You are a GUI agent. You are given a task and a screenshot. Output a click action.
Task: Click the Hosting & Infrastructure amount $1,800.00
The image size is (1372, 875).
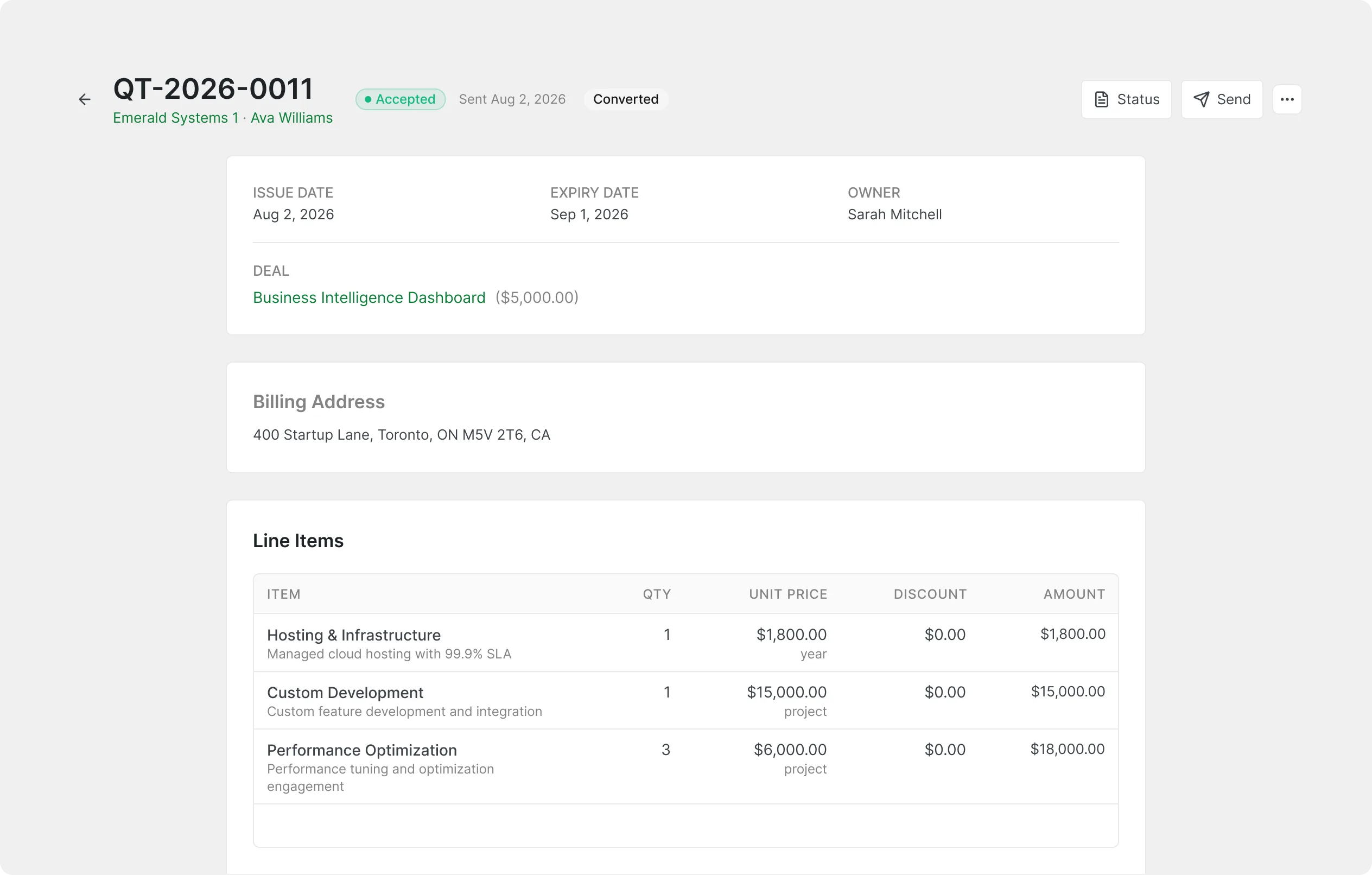pos(1073,634)
